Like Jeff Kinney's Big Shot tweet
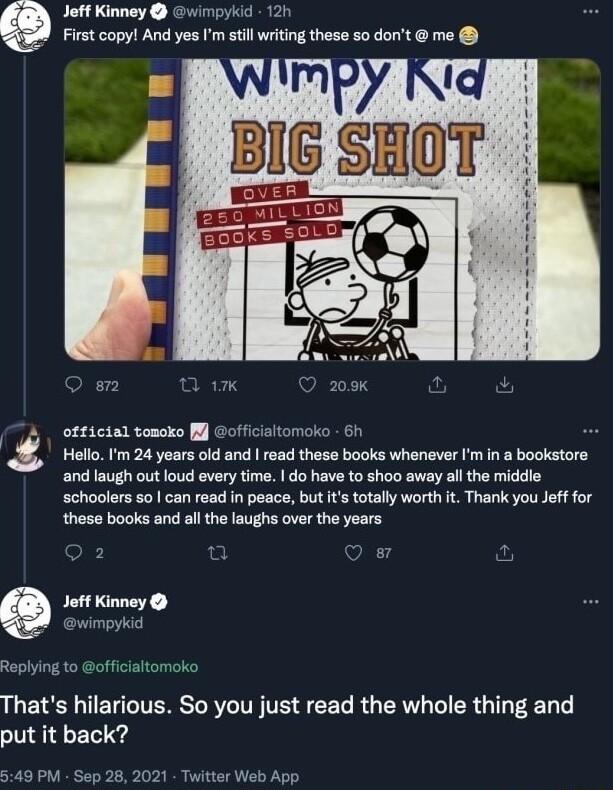The height and width of the screenshot is (790, 613). [x=309, y=385]
